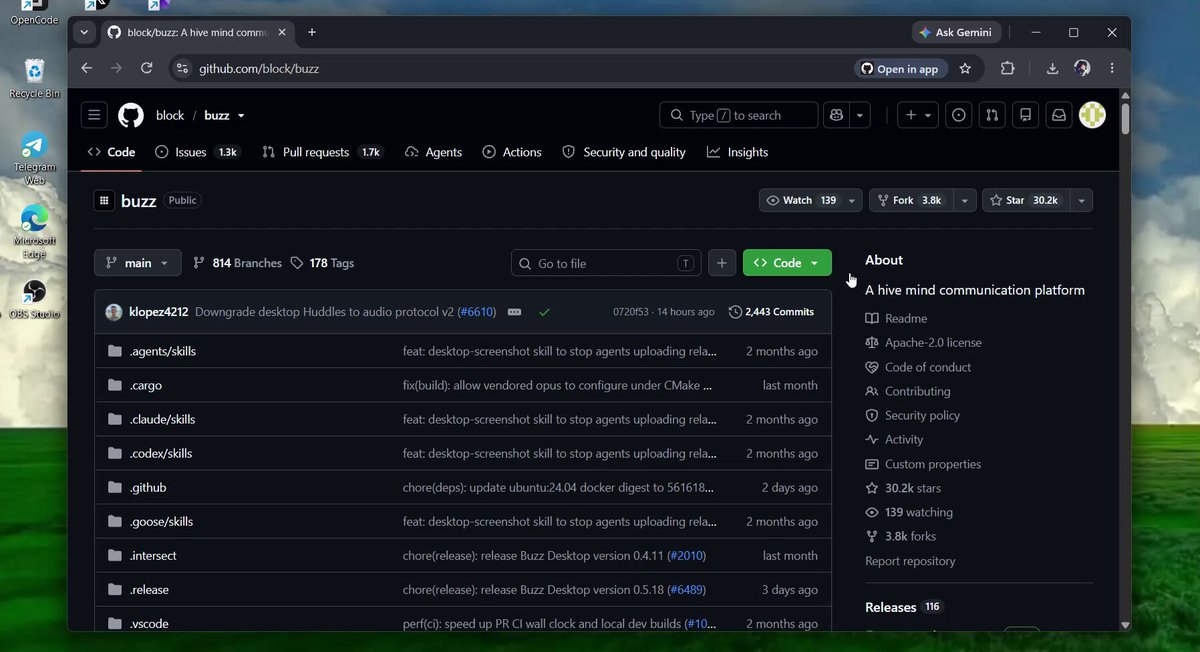Open the Copilot chat icon
Image resolution: width=1200 pixels, height=652 pixels.
(x=836, y=115)
